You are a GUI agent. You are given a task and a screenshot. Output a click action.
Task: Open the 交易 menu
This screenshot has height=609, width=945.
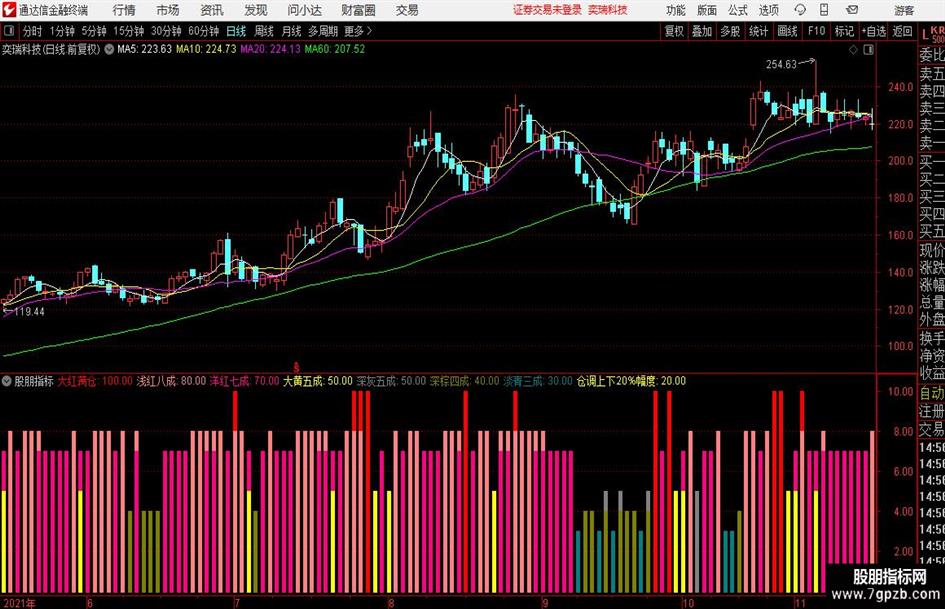(x=407, y=10)
